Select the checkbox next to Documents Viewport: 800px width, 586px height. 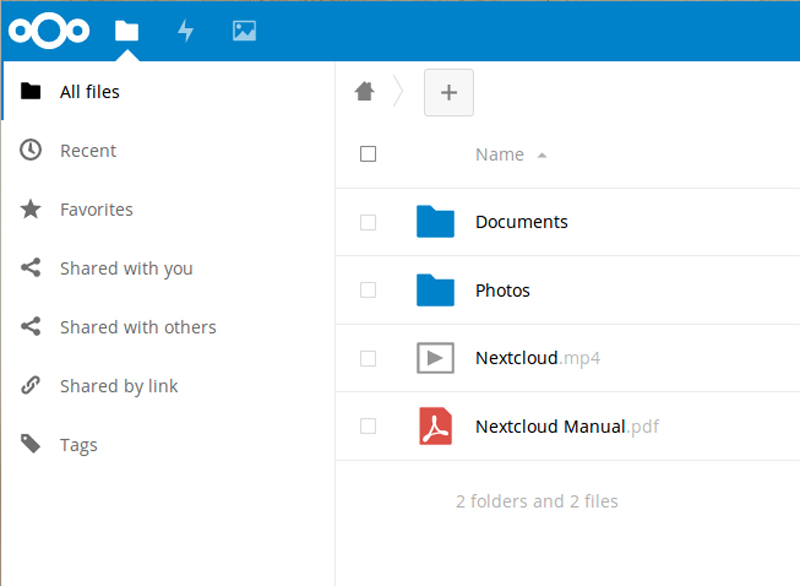point(368,222)
